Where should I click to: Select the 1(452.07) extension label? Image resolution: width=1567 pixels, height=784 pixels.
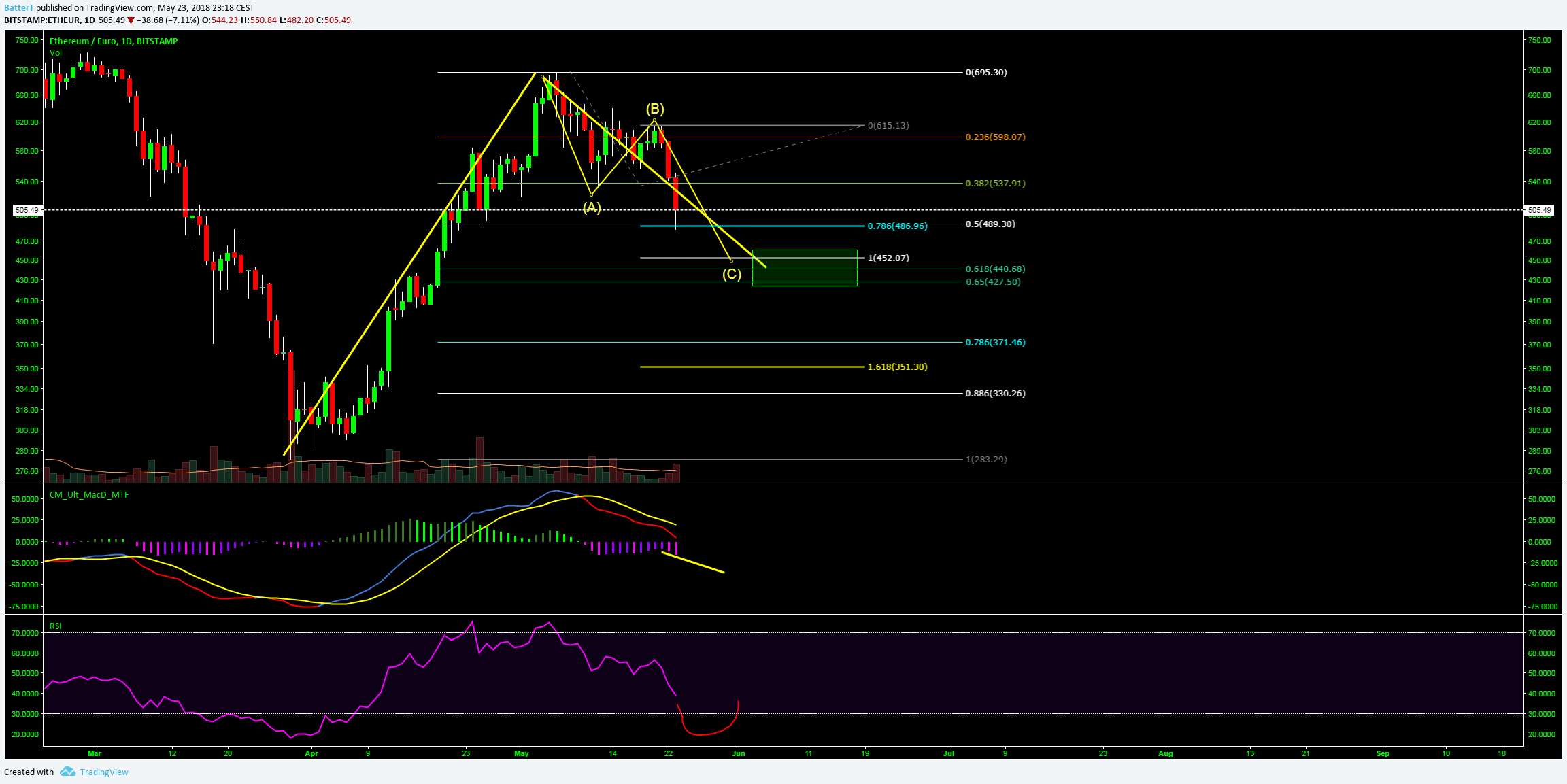pyautogui.click(x=888, y=258)
